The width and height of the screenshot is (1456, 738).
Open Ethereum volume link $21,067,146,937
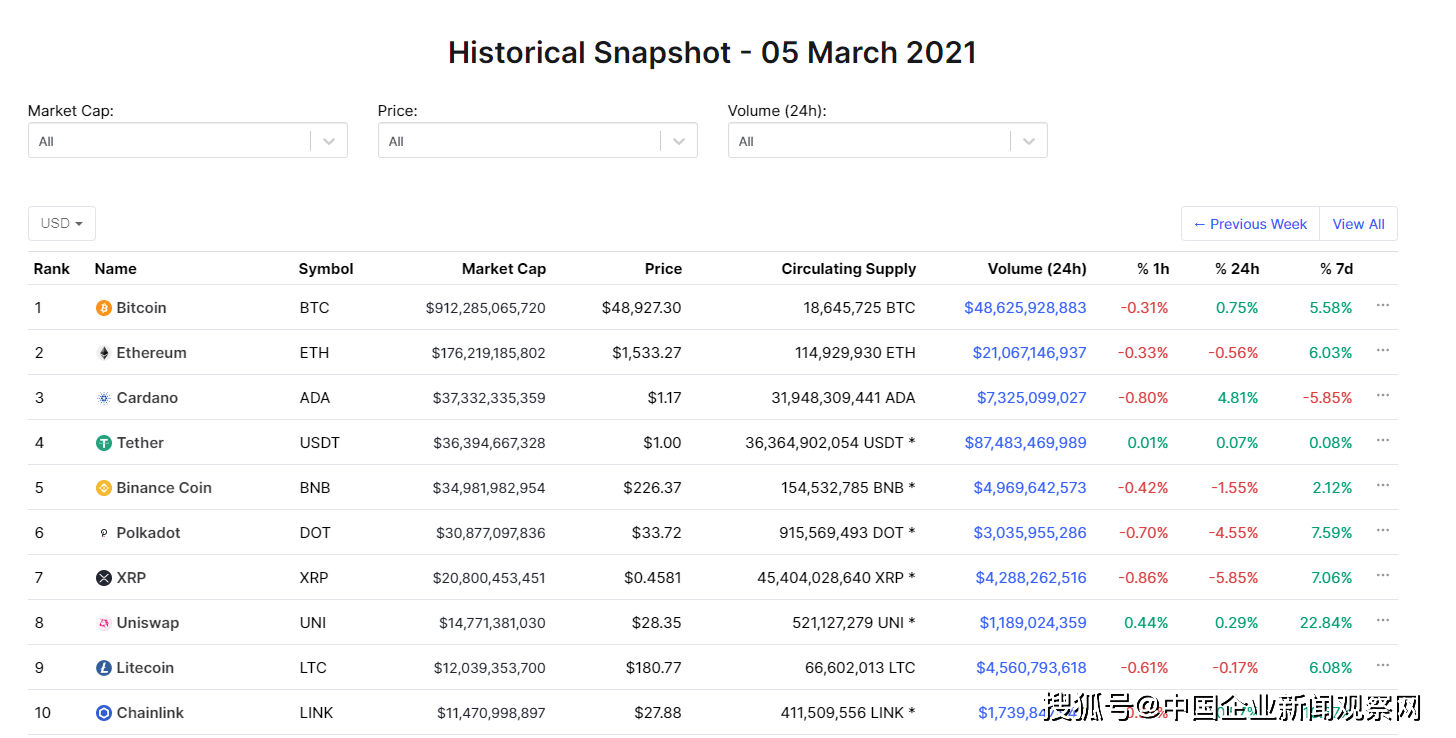[x=1029, y=353]
